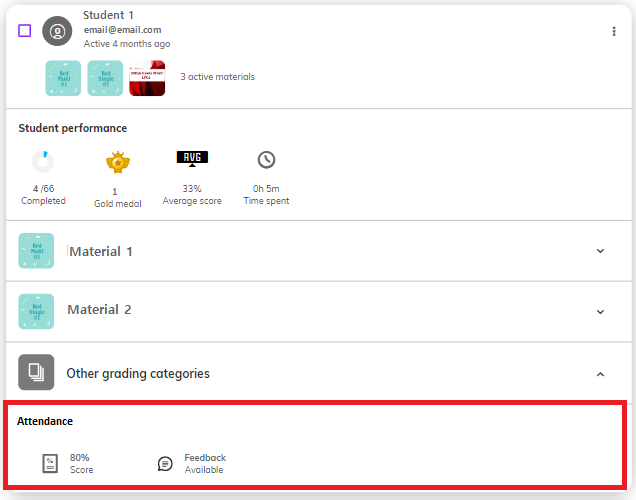
Task: Open the Material 2 row label
Action: pyautogui.click(x=99, y=310)
